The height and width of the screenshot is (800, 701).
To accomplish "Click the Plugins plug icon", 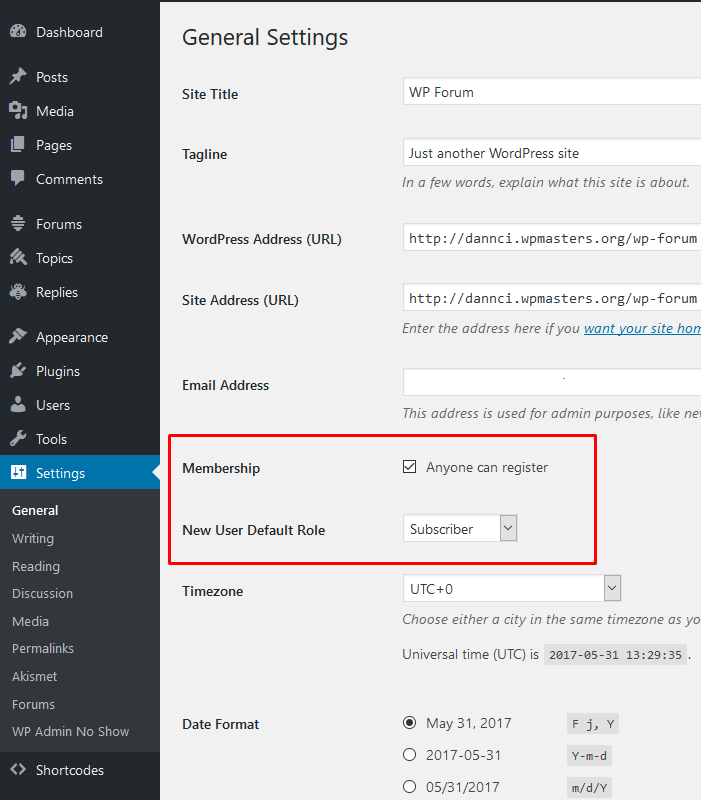I will point(18,371).
